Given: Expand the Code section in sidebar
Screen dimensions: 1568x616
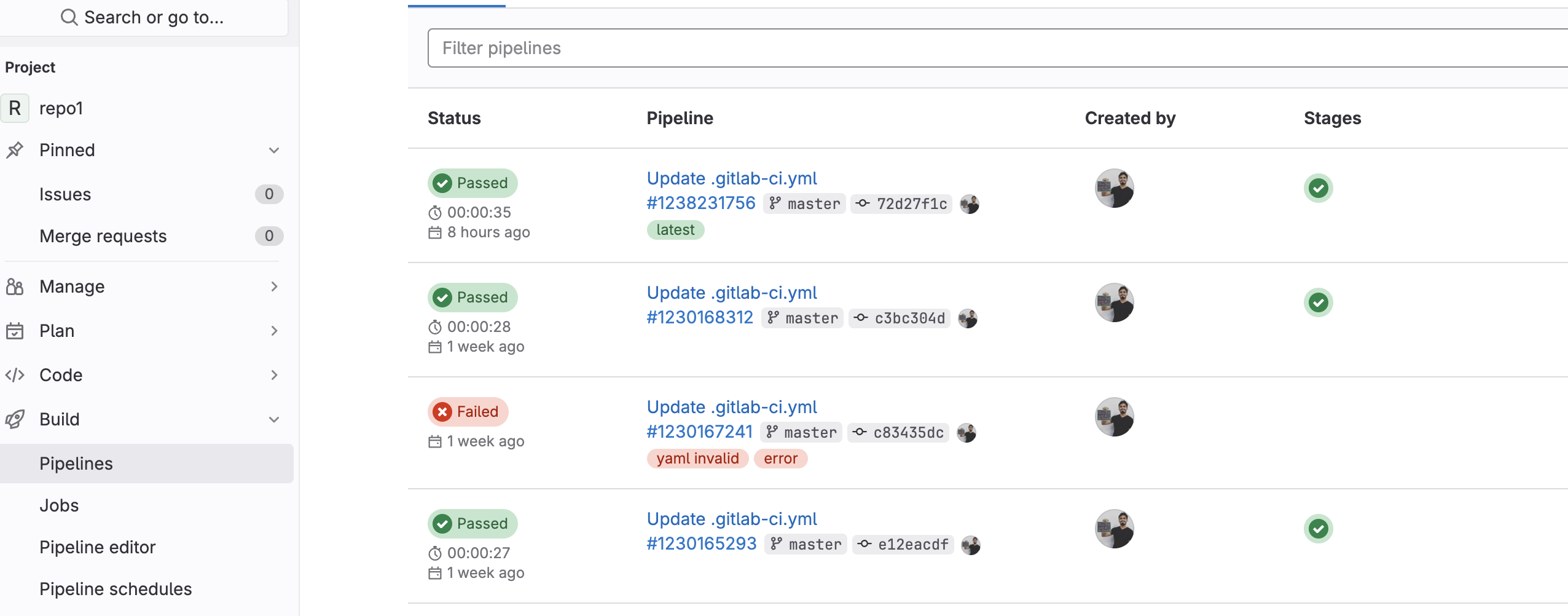Looking at the screenshot, I should click(x=274, y=376).
